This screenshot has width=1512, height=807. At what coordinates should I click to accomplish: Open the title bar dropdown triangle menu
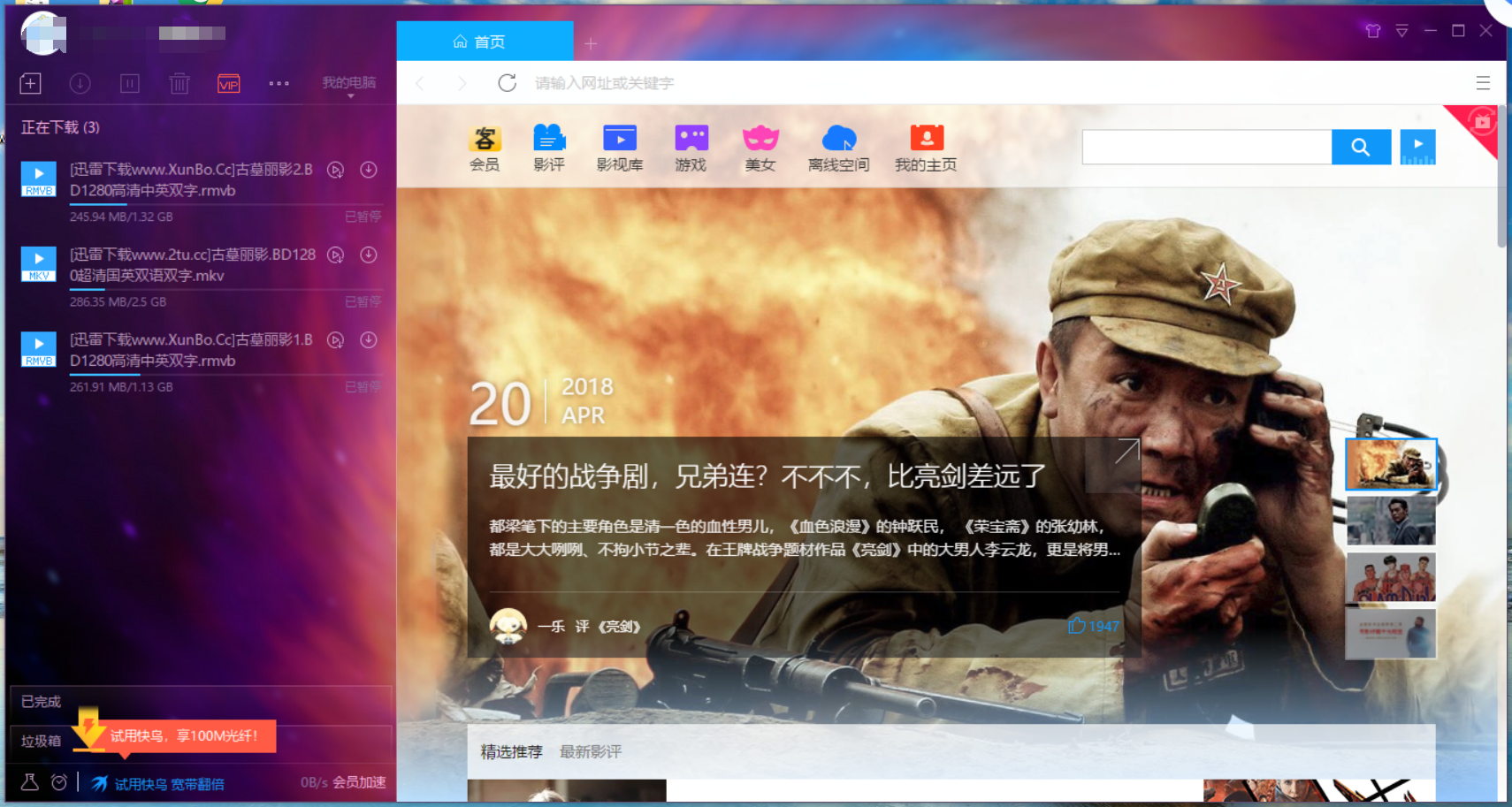click(1402, 31)
